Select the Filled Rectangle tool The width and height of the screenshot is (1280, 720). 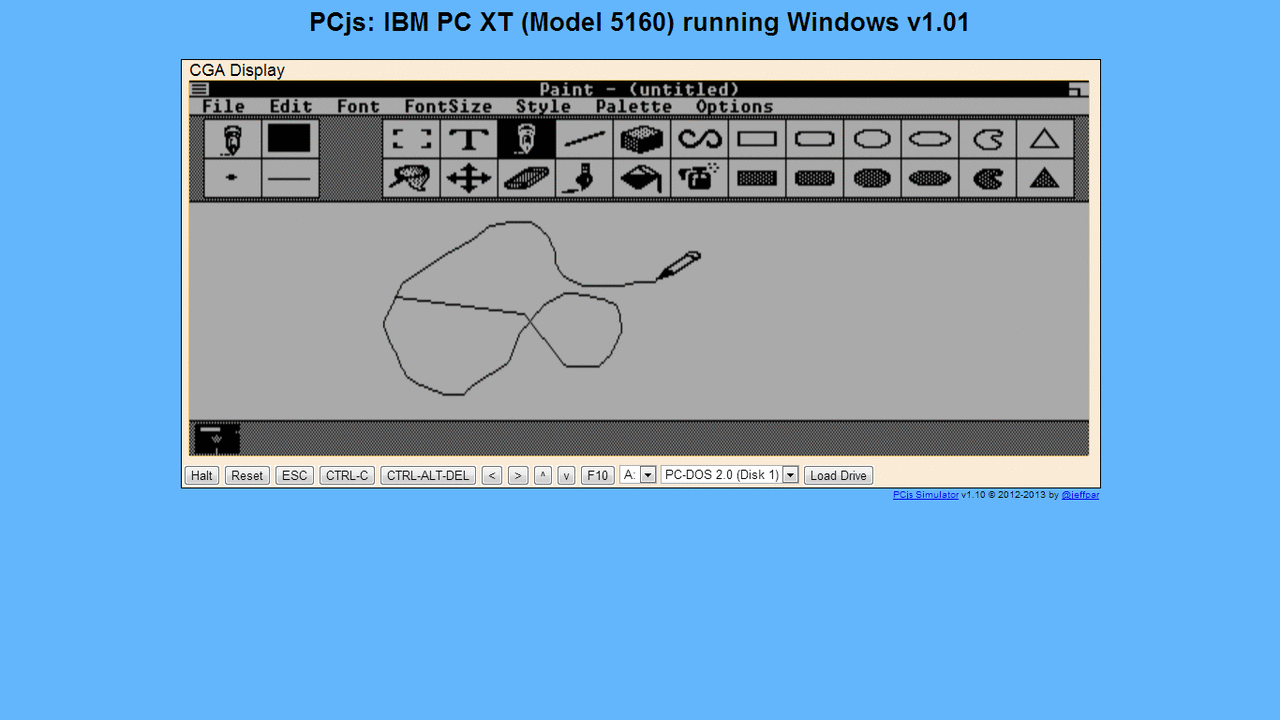coord(757,178)
